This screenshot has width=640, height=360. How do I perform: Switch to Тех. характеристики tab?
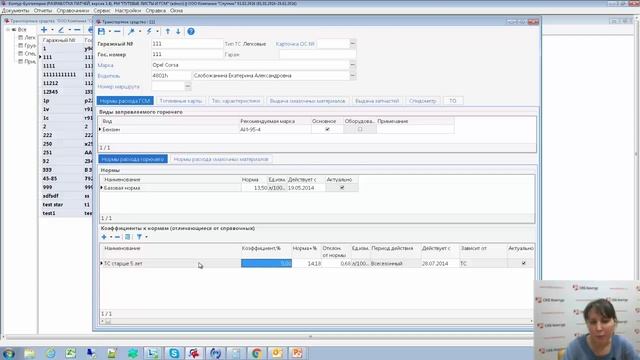point(236,101)
